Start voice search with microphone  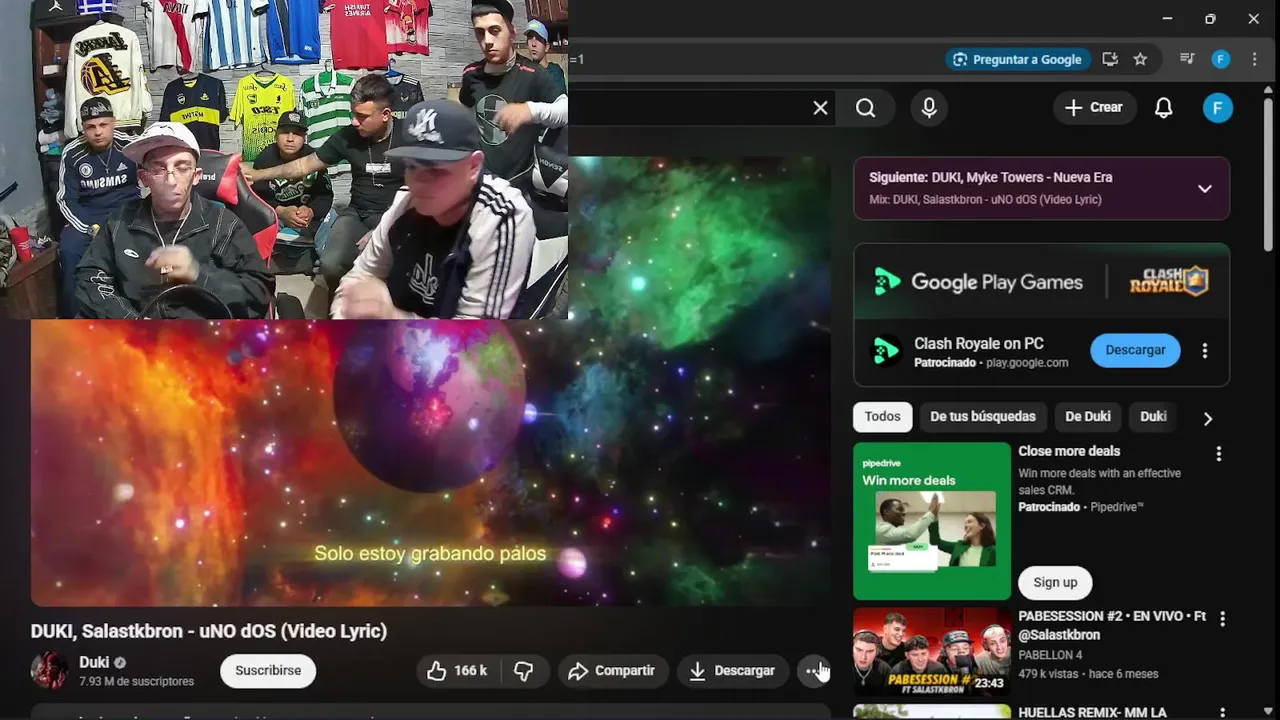(929, 108)
